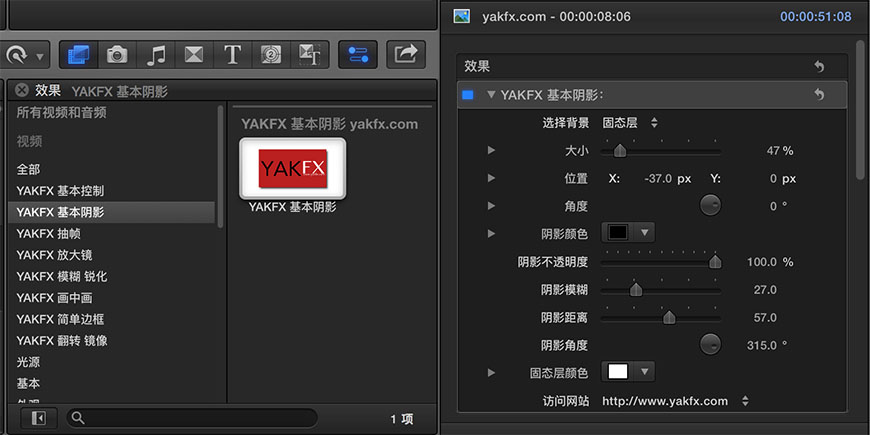The width and height of the screenshot is (870, 435).
Task: Select YAKFX 基本阴影 category in sidebar
Action: click(x=111, y=212)
